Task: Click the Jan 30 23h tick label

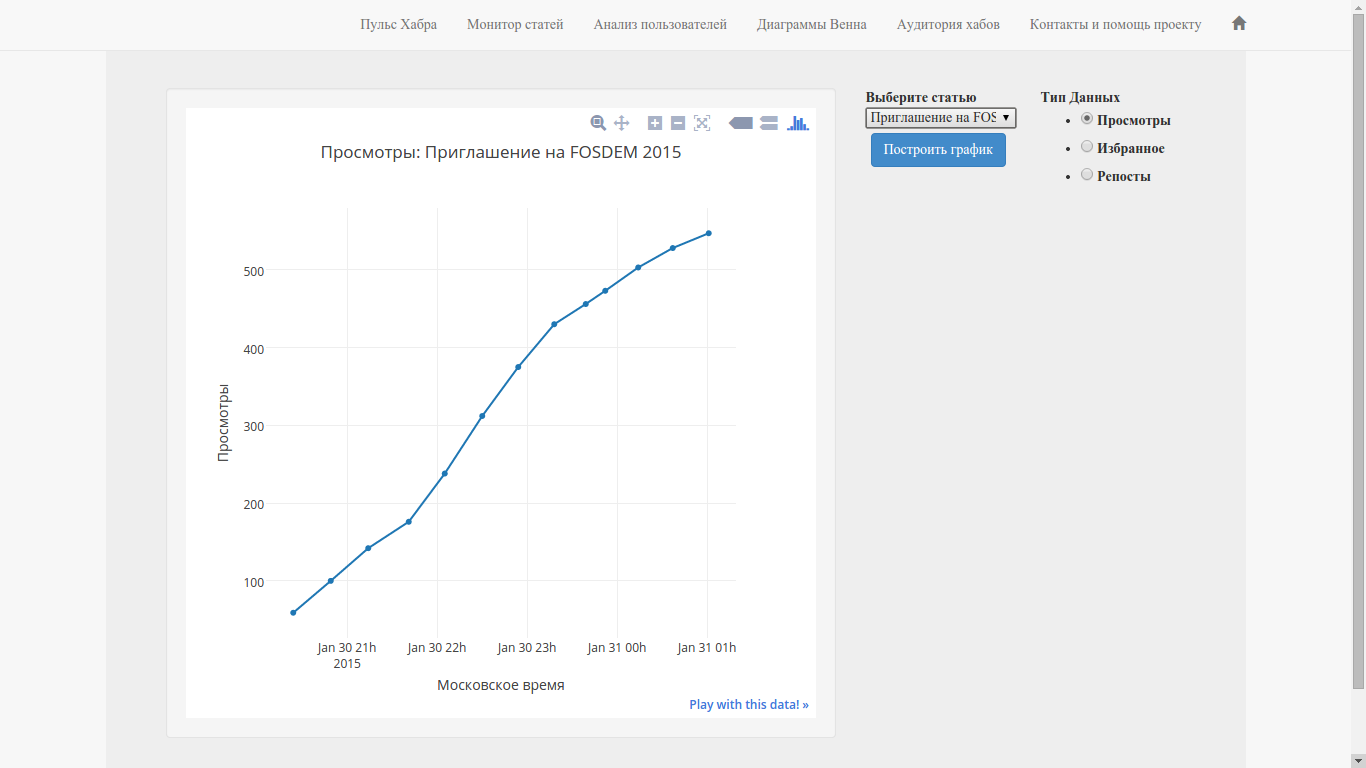Action: (x=527, y=648)
